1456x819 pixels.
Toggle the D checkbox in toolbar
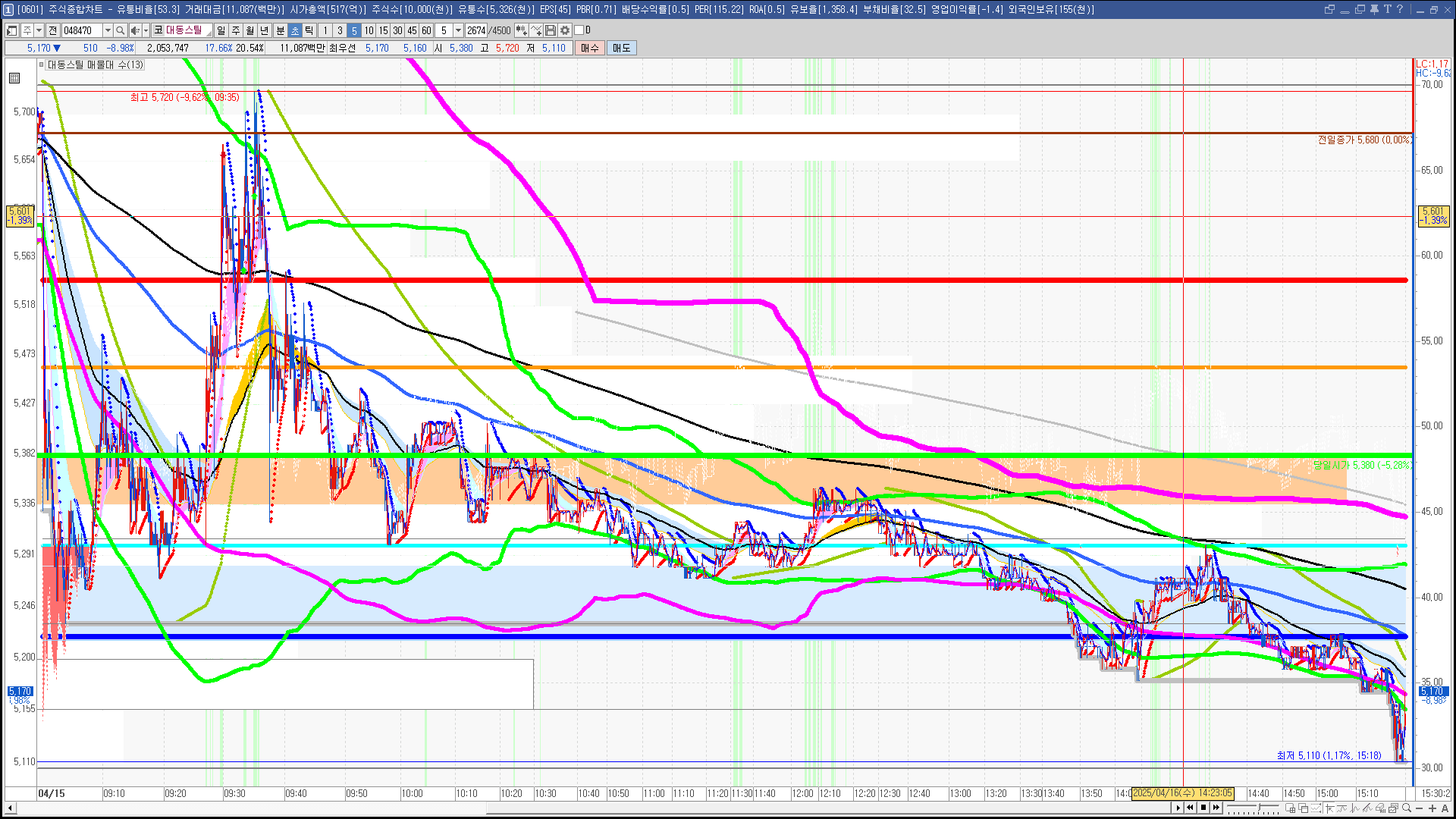pos(579,30)
